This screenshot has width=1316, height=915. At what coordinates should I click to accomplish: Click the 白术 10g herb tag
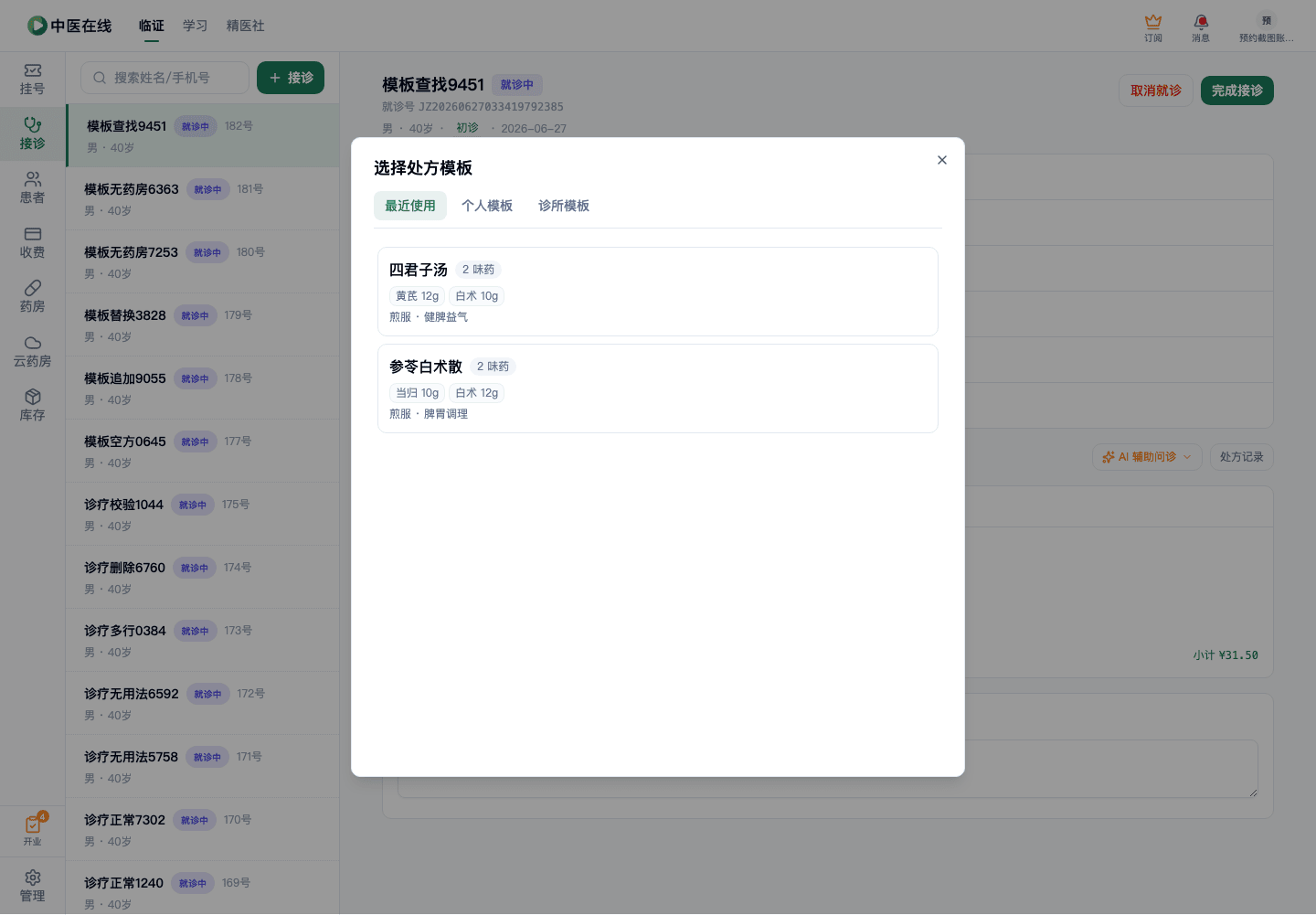coord(477,296)
